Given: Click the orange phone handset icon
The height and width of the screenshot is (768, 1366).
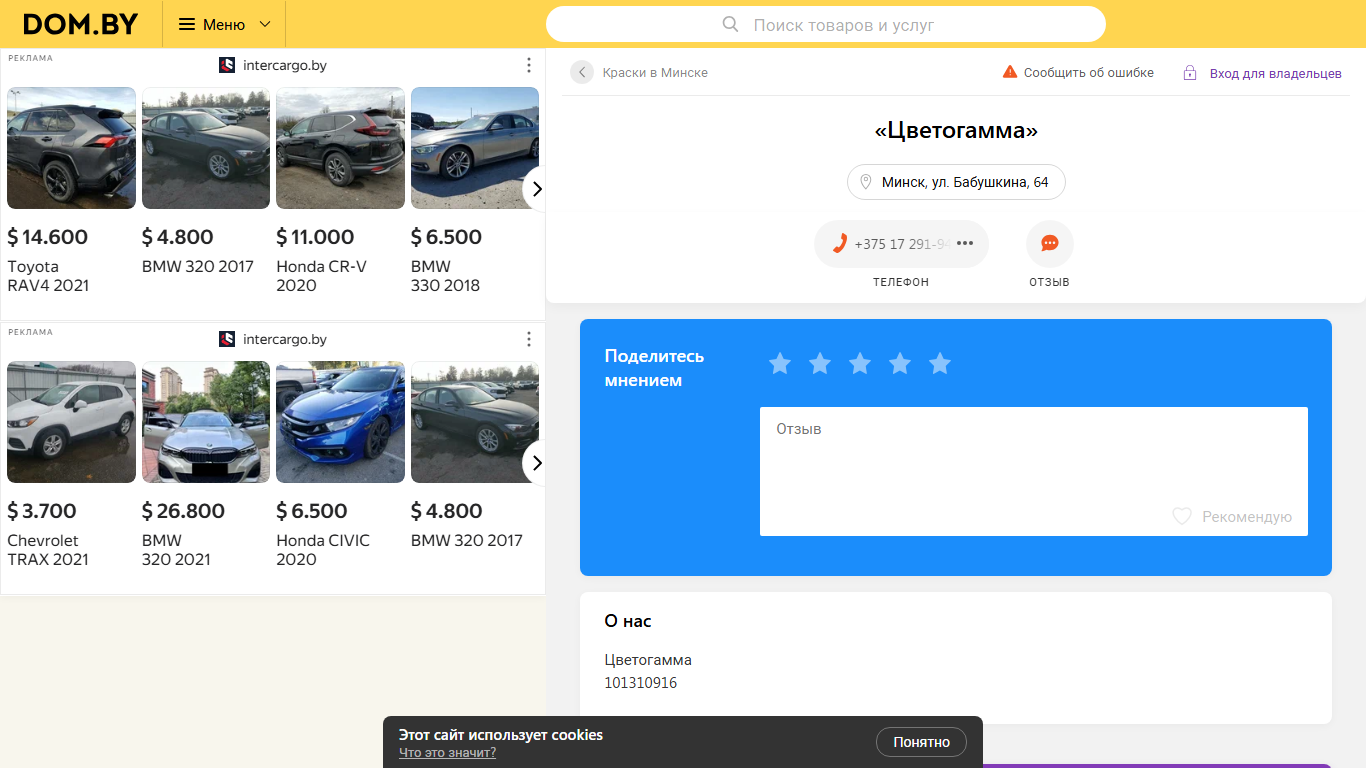Looking at the screenshot, I should pos(840,243).
